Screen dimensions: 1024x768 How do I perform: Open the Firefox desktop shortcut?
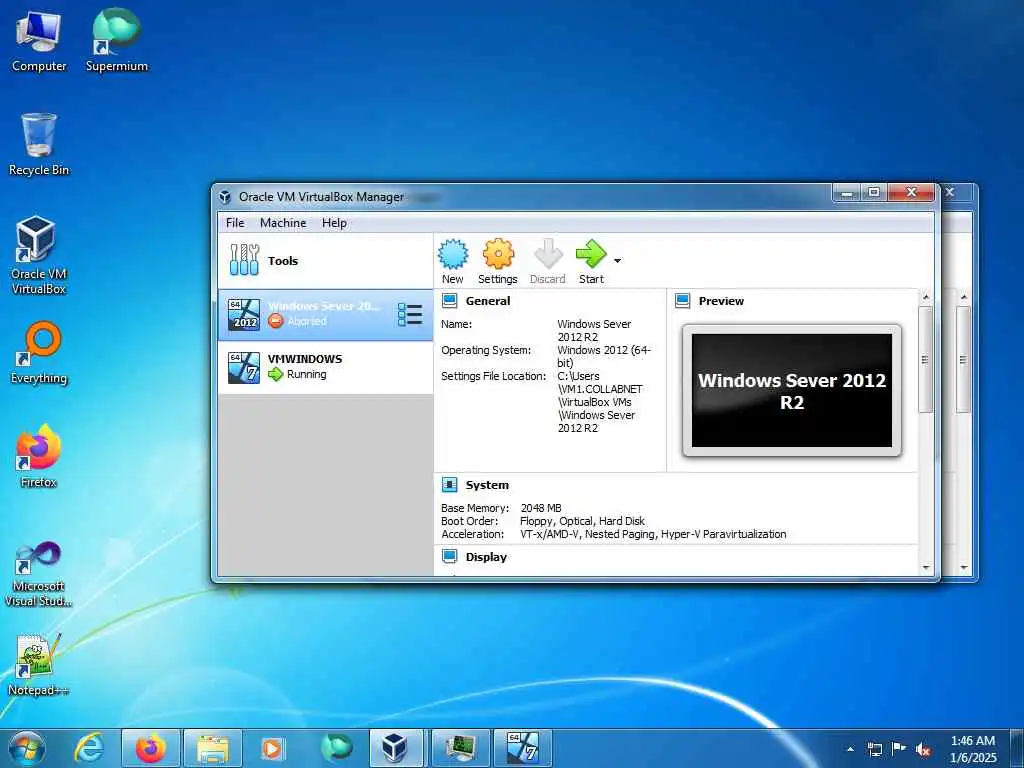coord(39,456)
